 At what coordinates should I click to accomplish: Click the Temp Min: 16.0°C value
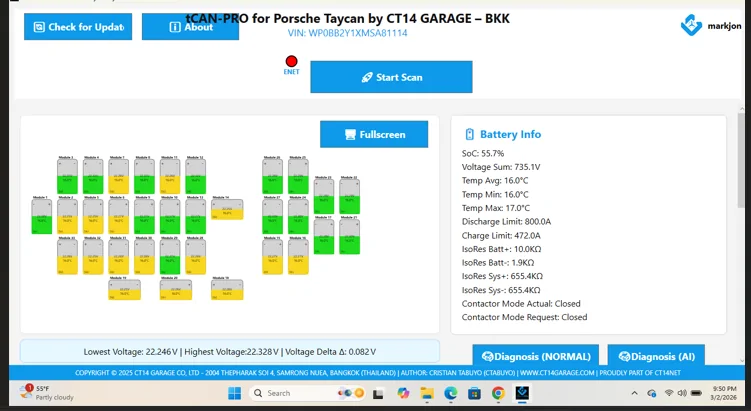coord(495,194)
